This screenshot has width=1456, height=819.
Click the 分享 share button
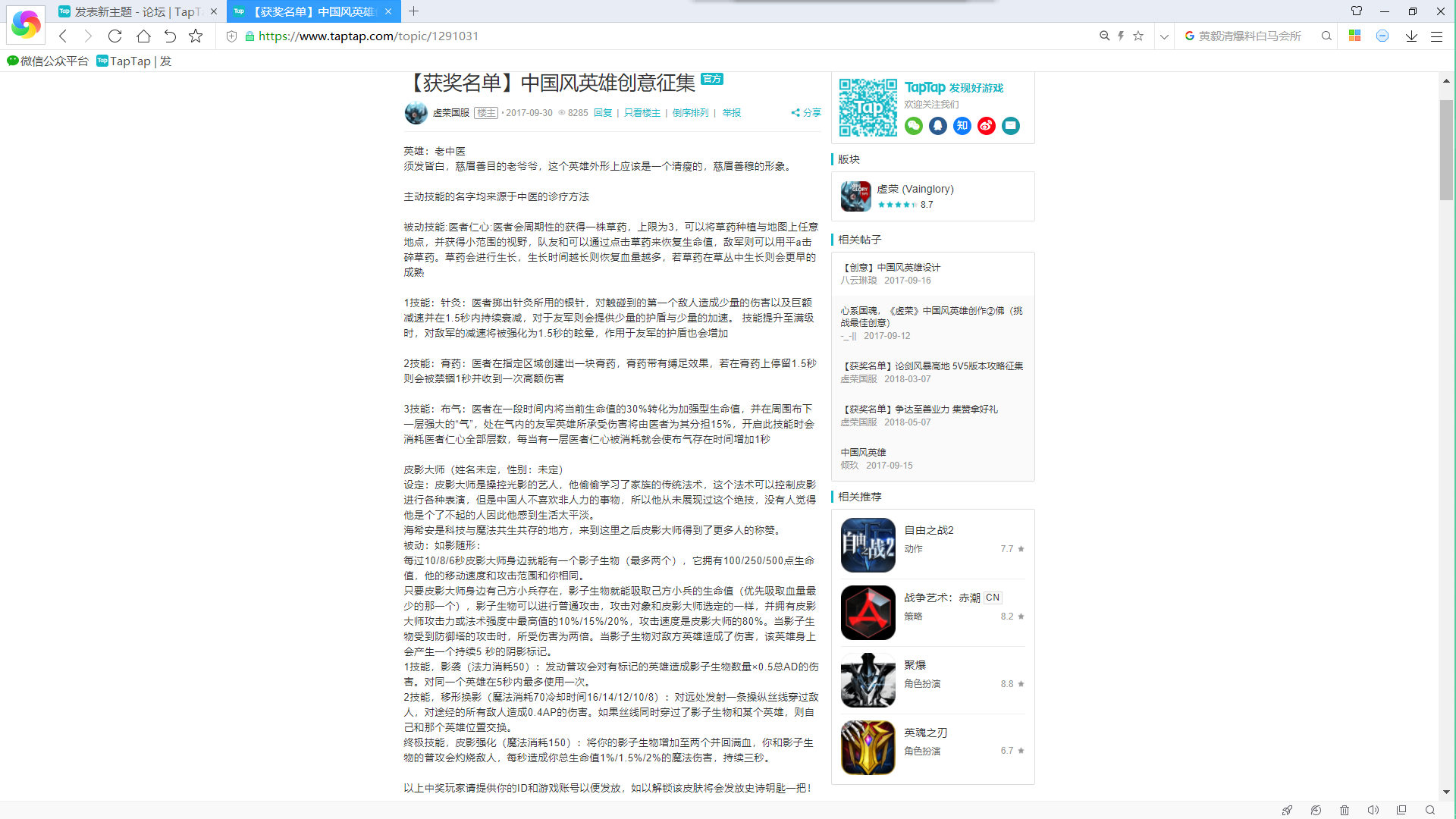coord(807,112)
